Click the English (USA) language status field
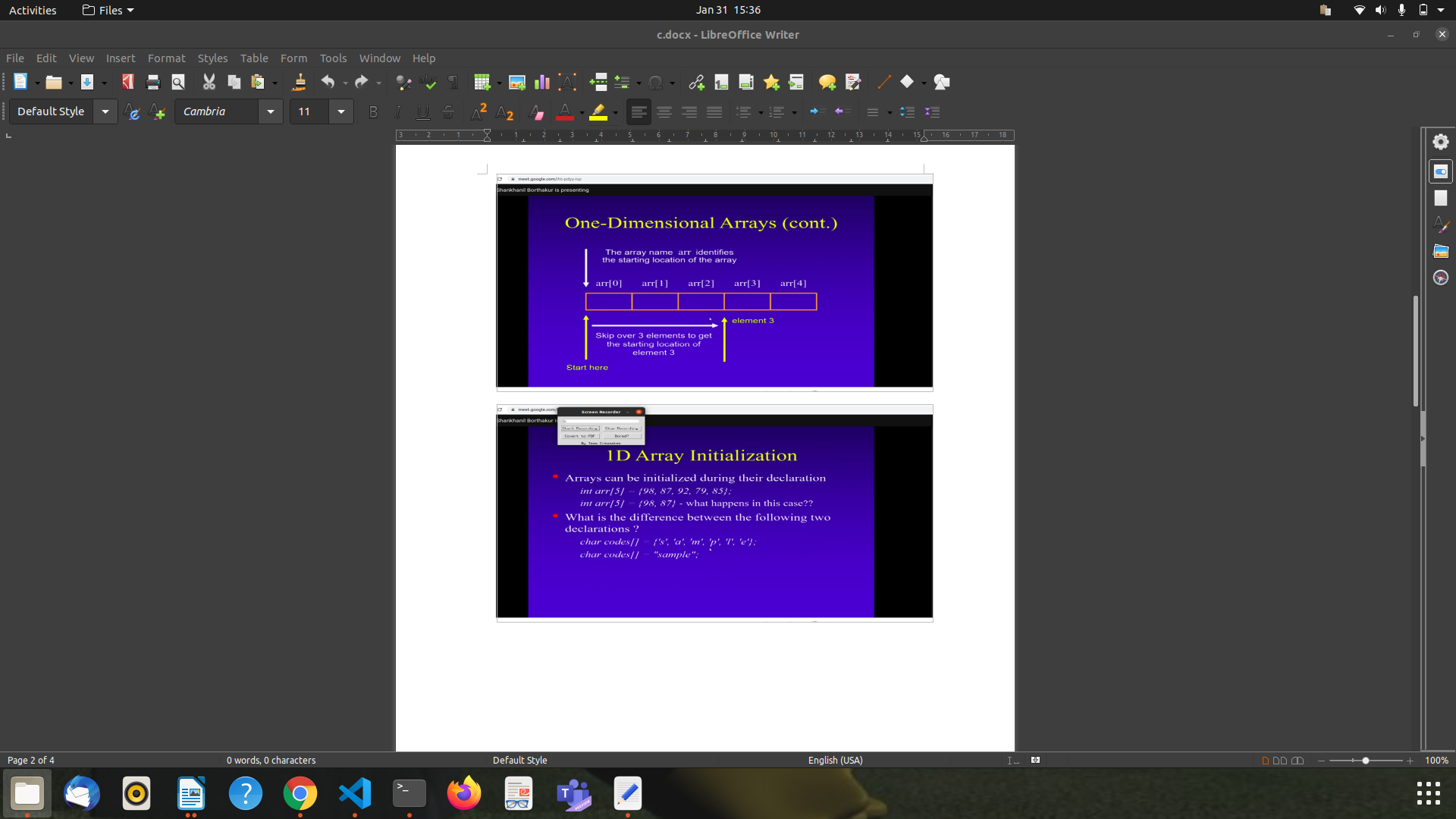The image size is (1456, 819). click(x=835, y=760)
